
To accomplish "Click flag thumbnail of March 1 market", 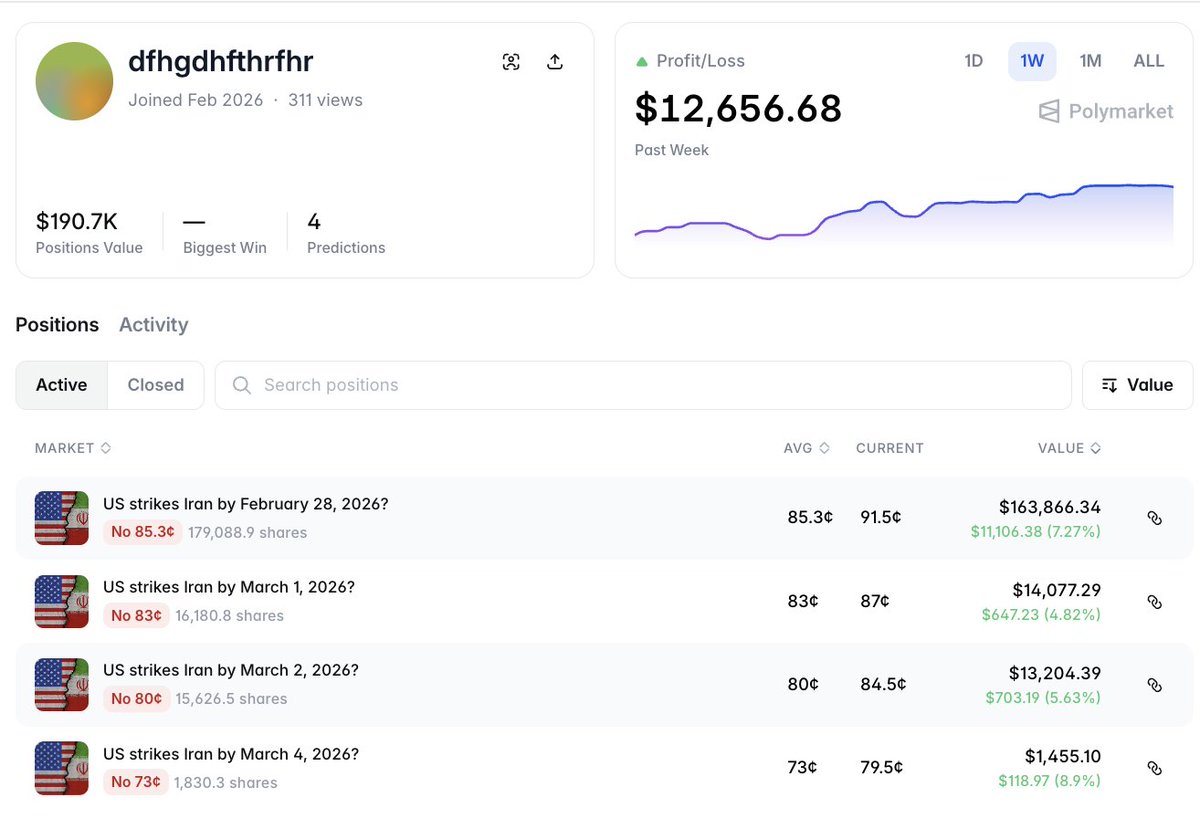I will pos(62,601).
